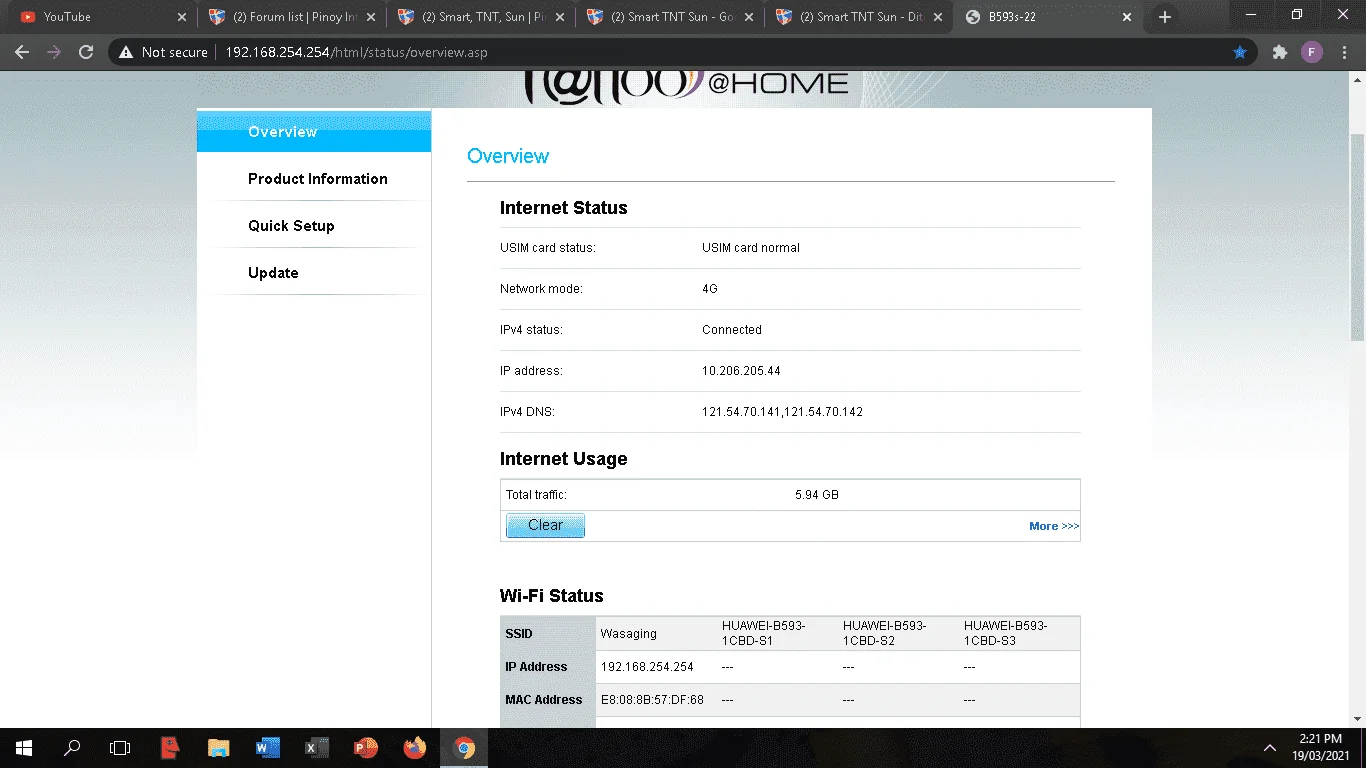This screenshot has height=768, width=1366.
Task: Close the YouTube tab
Action: coord(181,17)
